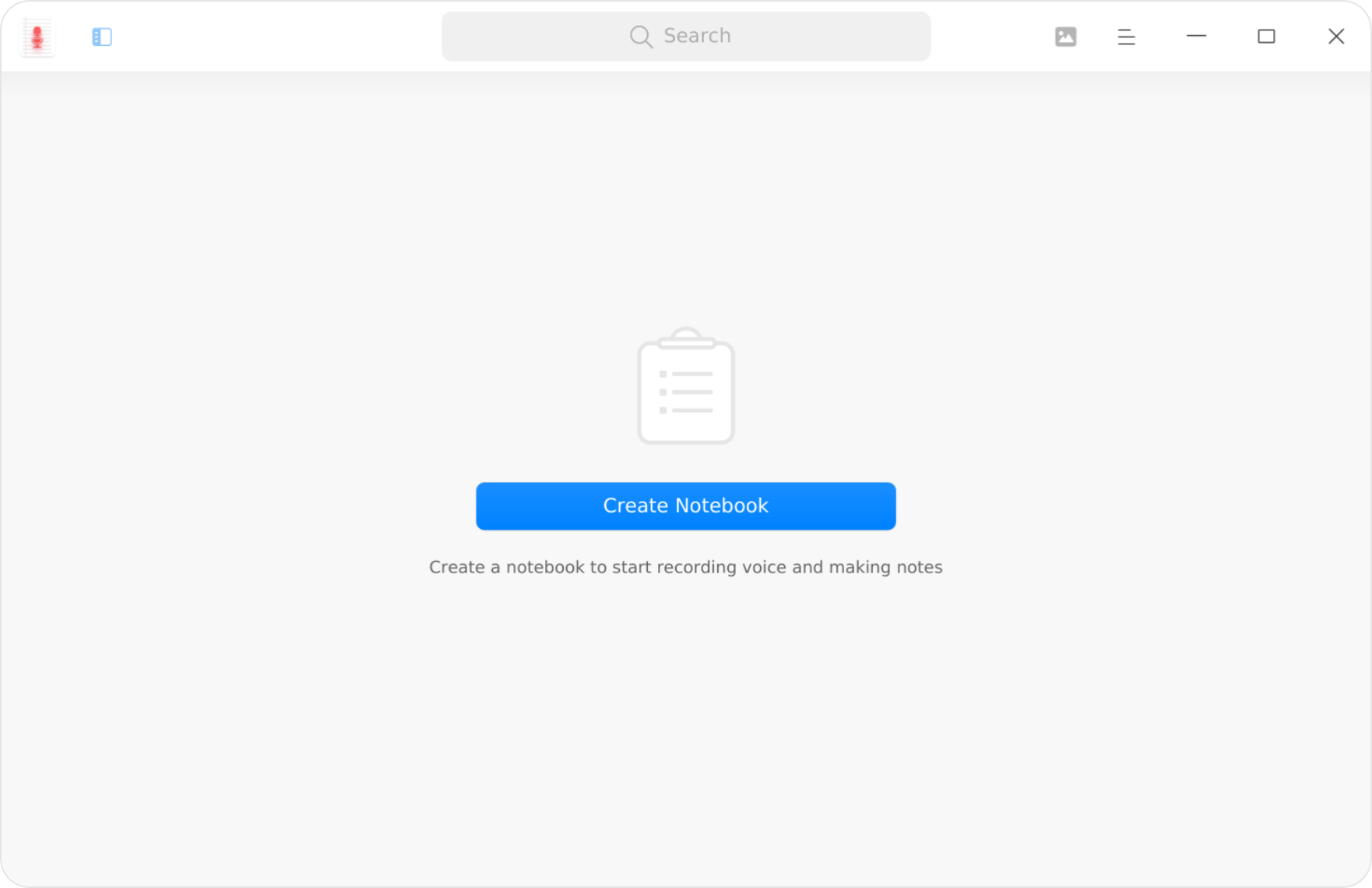Image resolution: width=1372 pixels, height=888 pixels.
Task: Focus the Search input field
Action: click(x=686, y=36)
